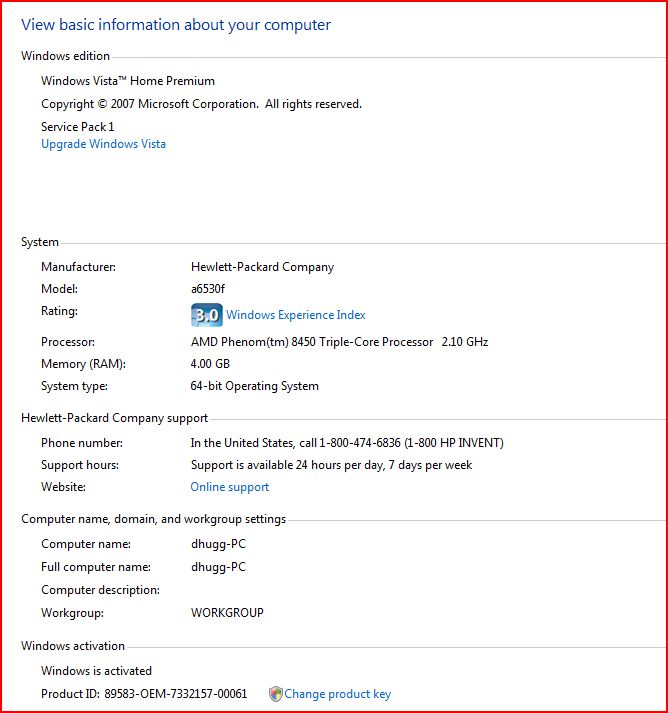Open the Upgrade Windows Vista link

tap(103, 144)
